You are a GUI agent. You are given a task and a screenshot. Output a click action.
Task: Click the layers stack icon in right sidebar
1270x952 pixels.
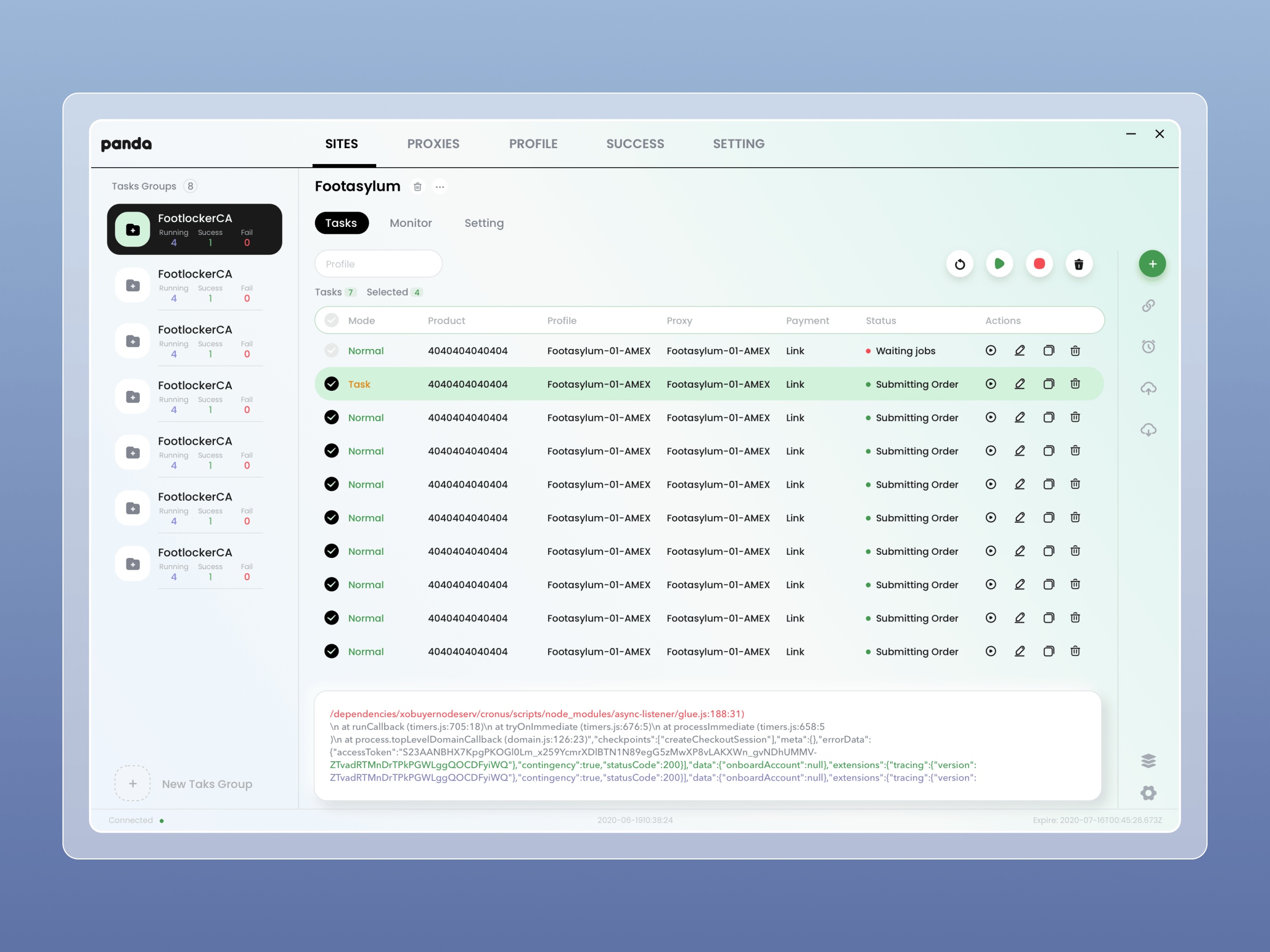(x=1148, y=761)
